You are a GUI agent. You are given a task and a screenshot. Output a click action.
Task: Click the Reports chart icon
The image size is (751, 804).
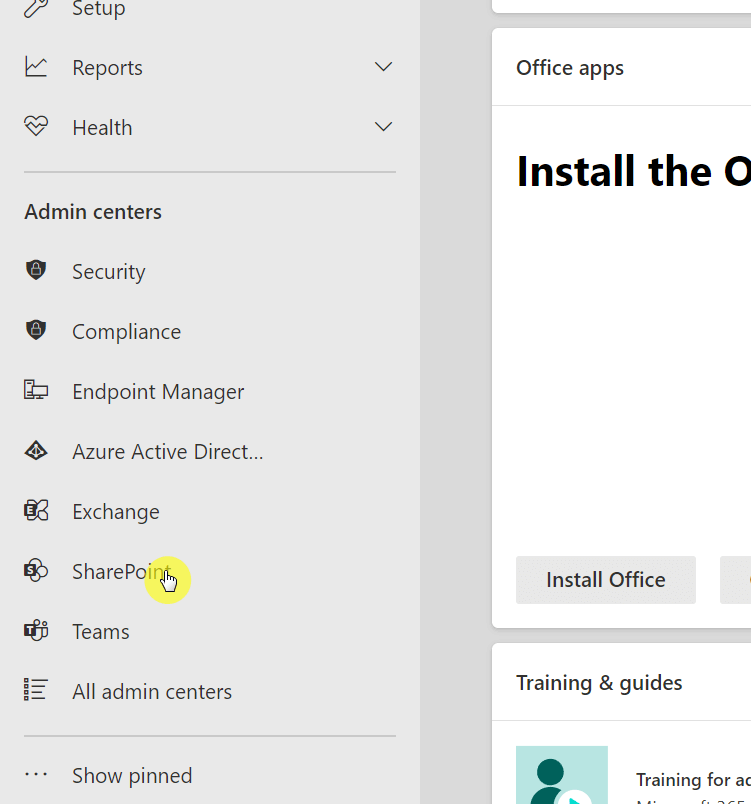[x=36, y=67]
